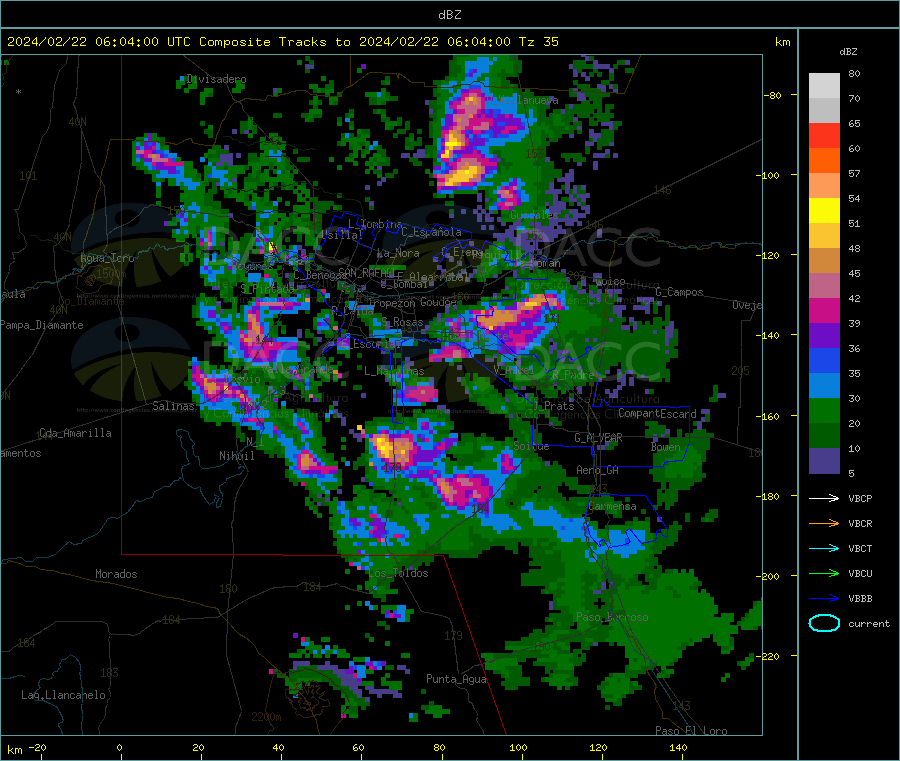The image size is (900, 761).
Task: Click the 'Los_Toldos' map label
Action: pyautogui.click(x=398, y=573)
